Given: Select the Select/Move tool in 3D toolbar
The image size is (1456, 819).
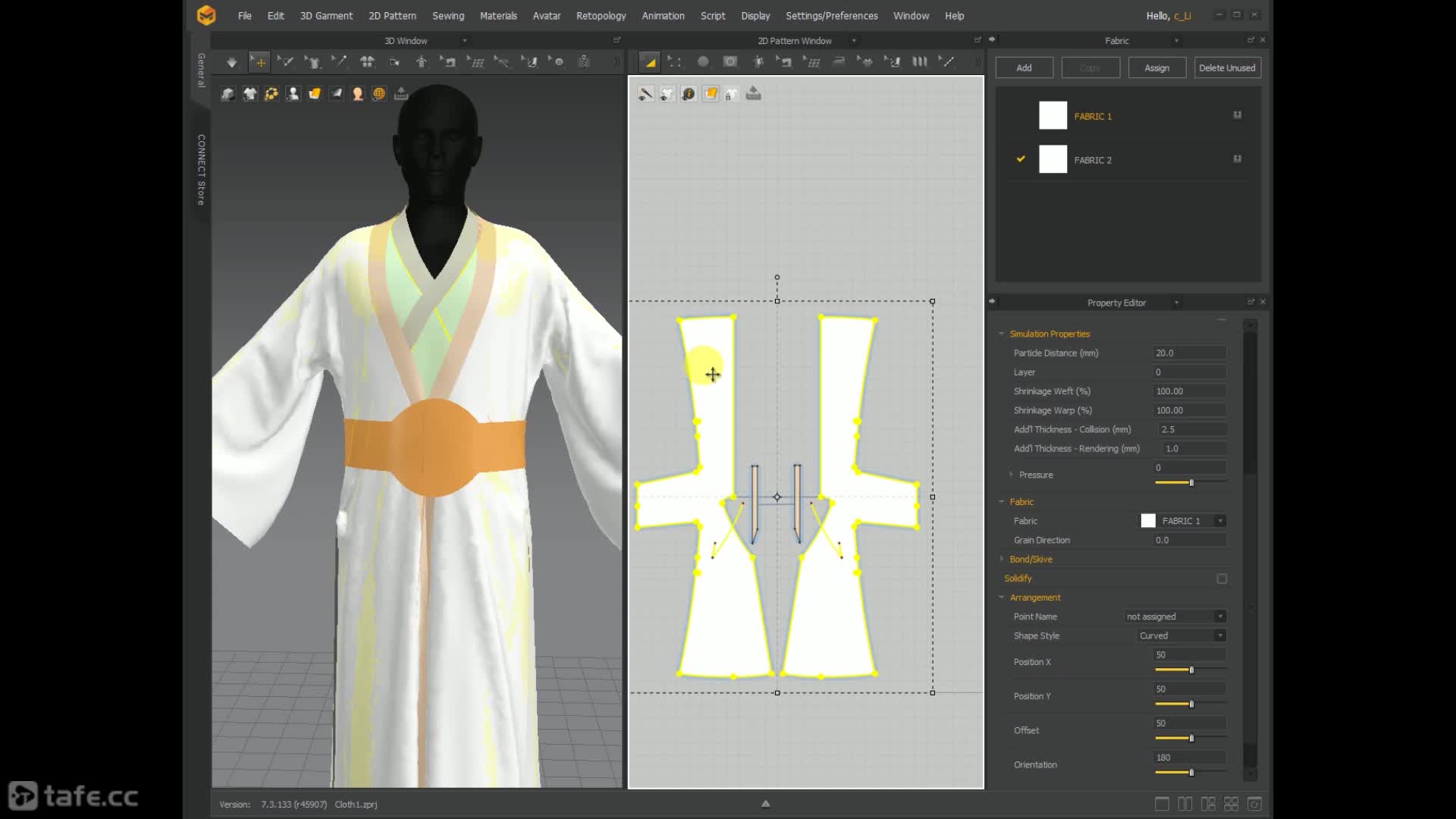Looking at the screenshot, I should pos(259,62).
